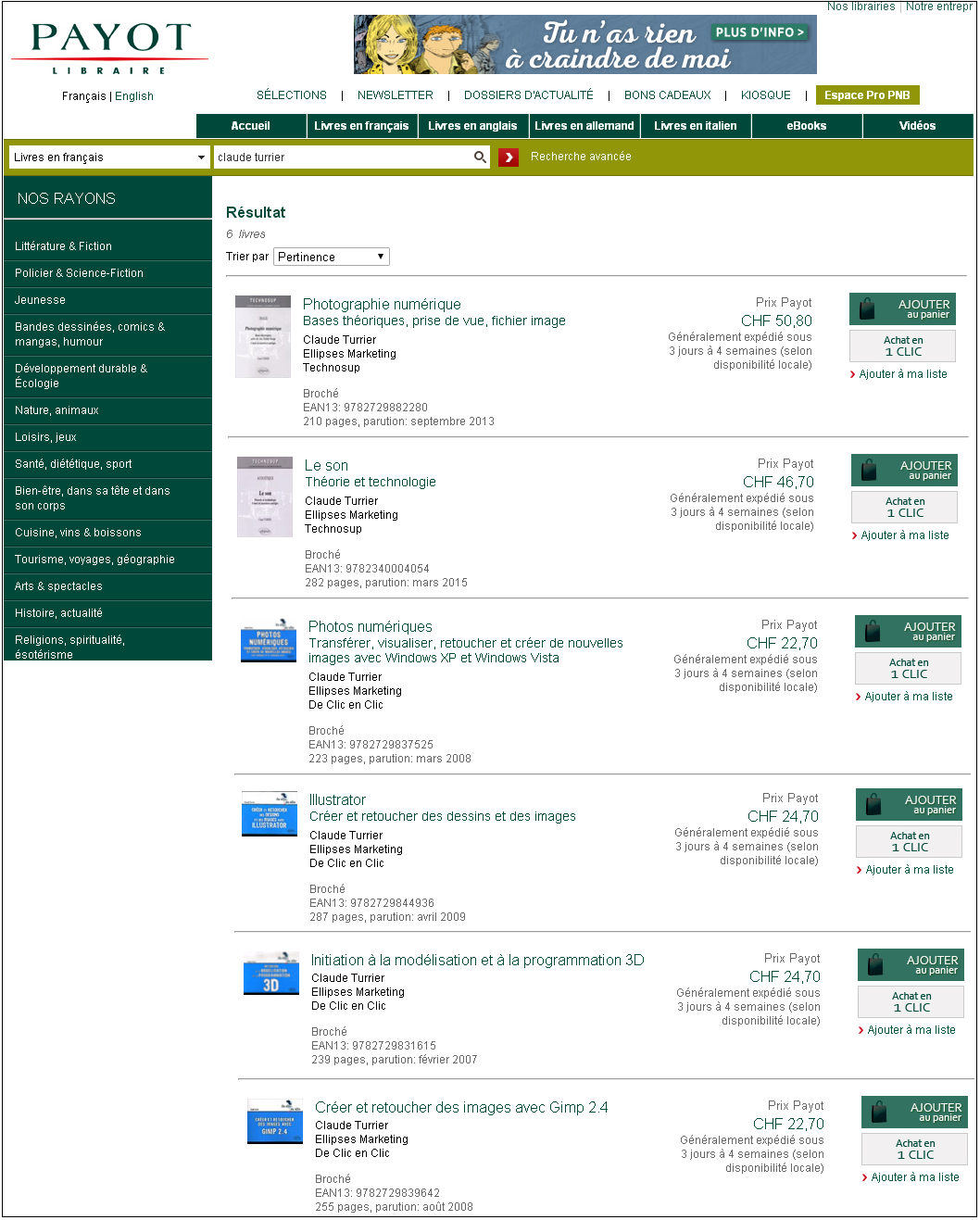Screen dimensions: 980x1220
Task: Open Initiation à la modélisation 3D title
Action: point(478,960)
